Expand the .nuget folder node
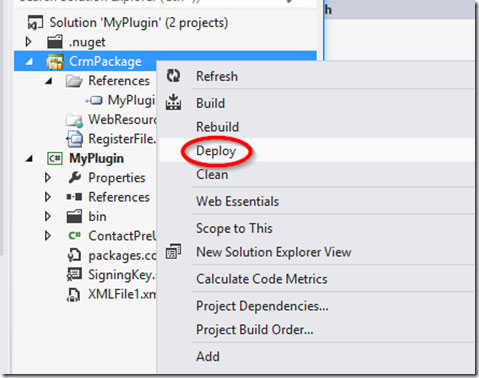Screen dimensions: 479x378 coord(29,42)
